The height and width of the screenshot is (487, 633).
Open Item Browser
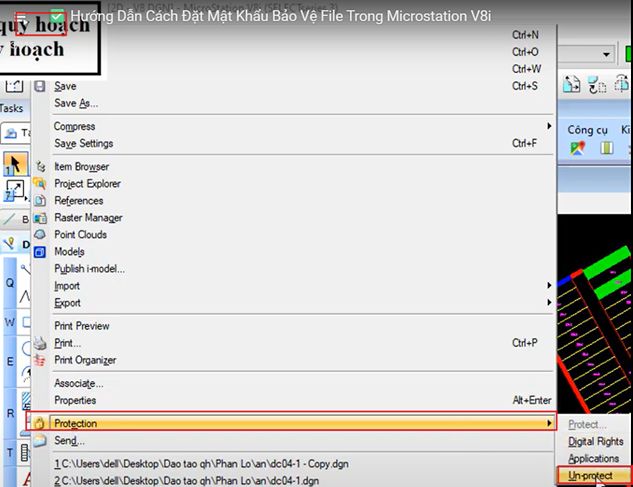(x=82, y=166)
